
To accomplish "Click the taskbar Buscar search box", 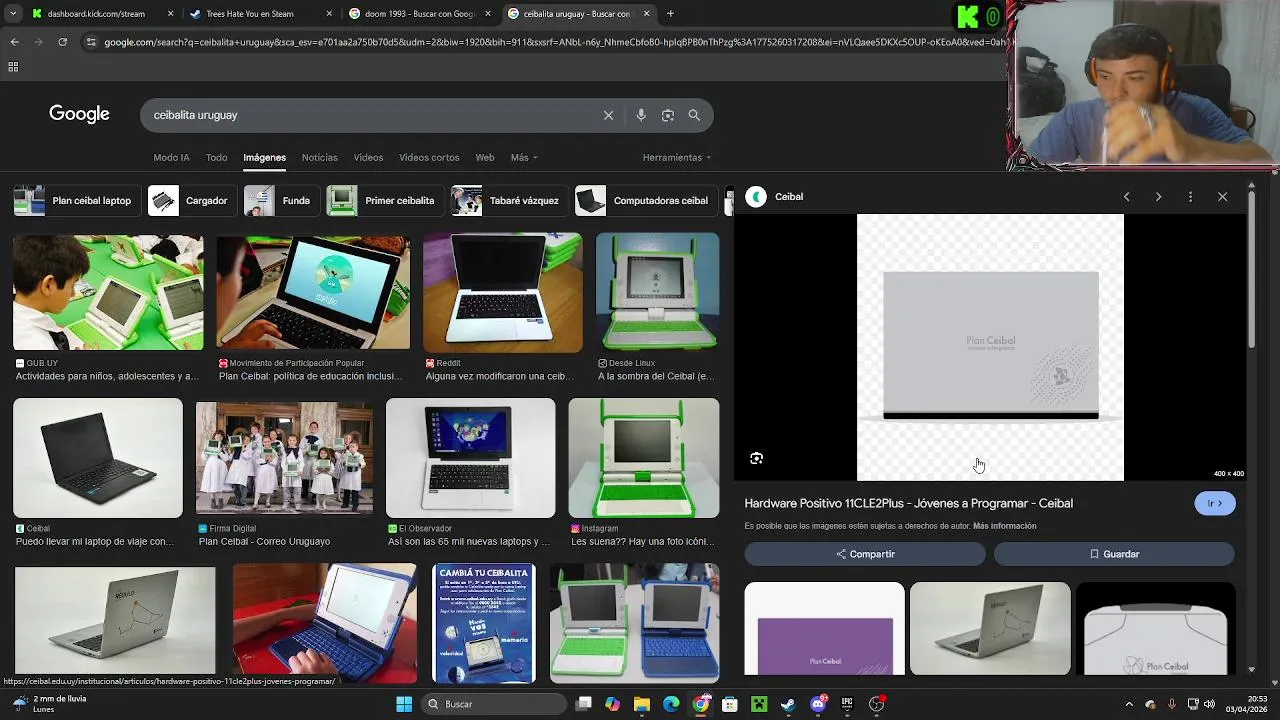I will (494, 704).
